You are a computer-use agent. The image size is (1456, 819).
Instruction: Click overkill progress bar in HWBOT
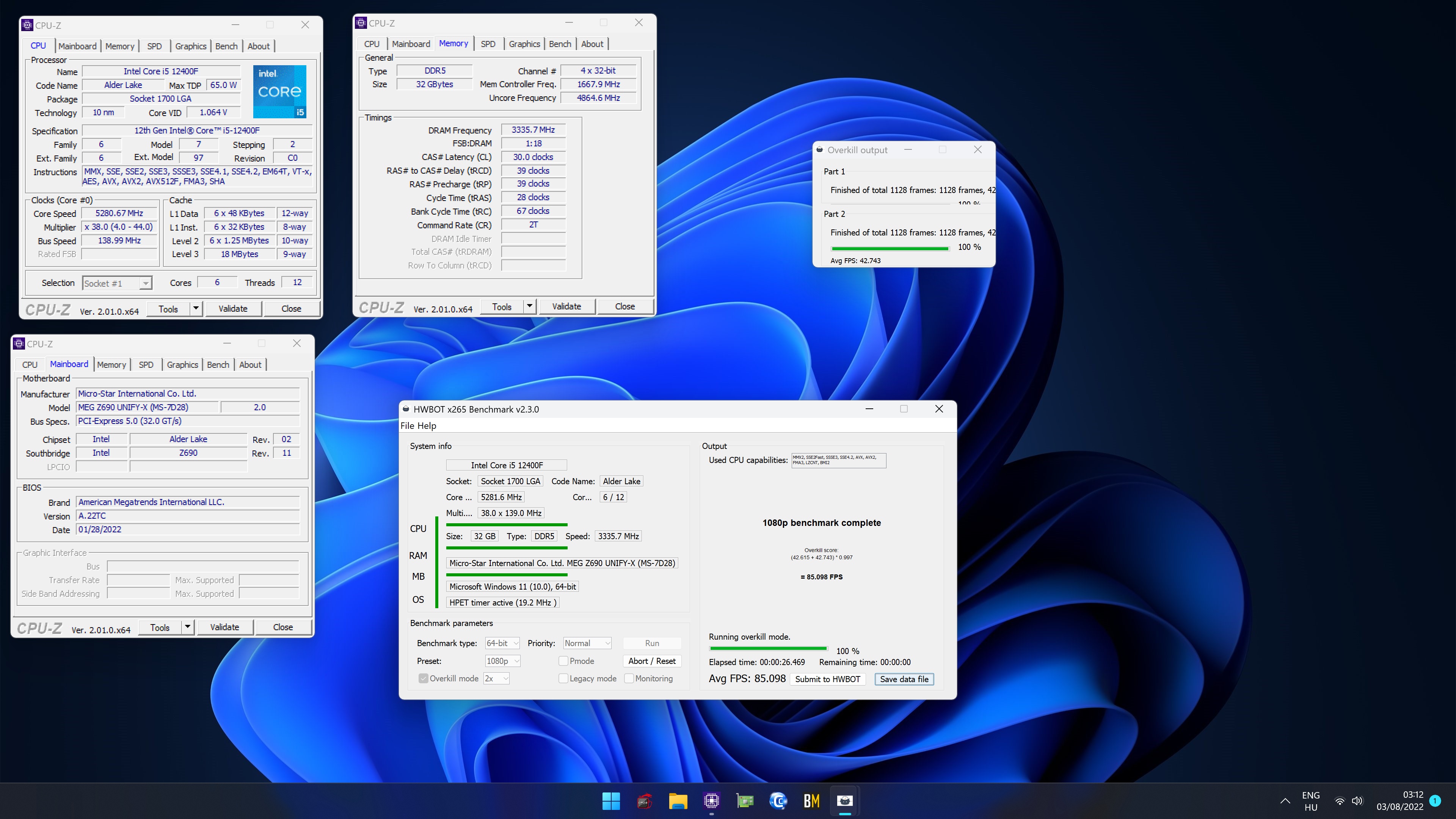(768, 648)
